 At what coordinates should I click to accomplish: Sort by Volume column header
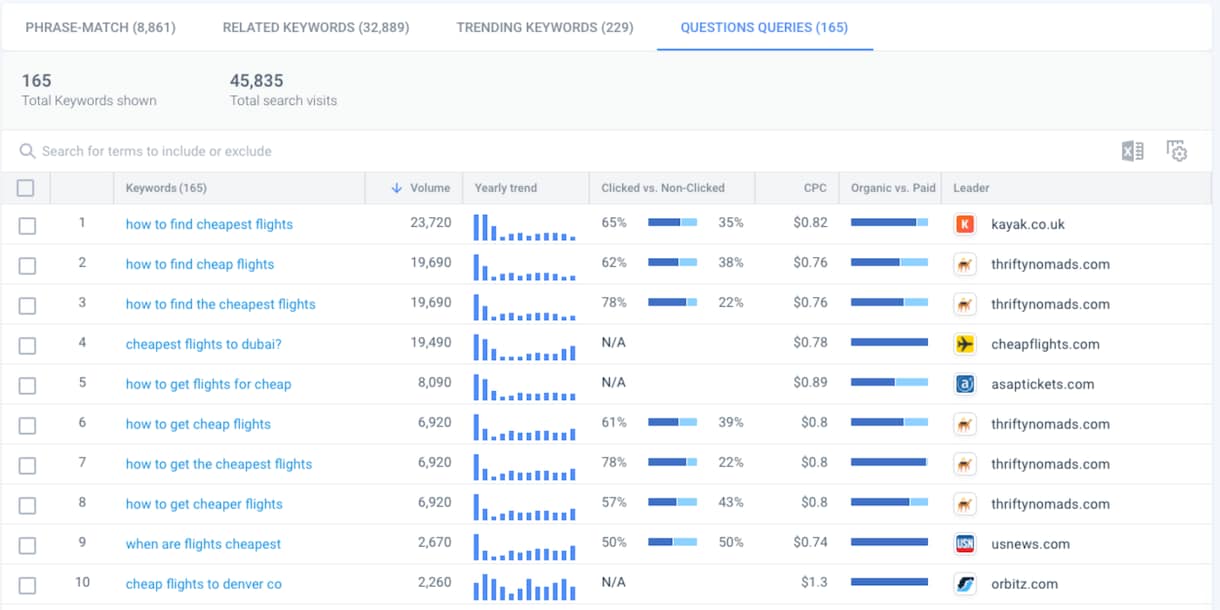click(421, 188)
